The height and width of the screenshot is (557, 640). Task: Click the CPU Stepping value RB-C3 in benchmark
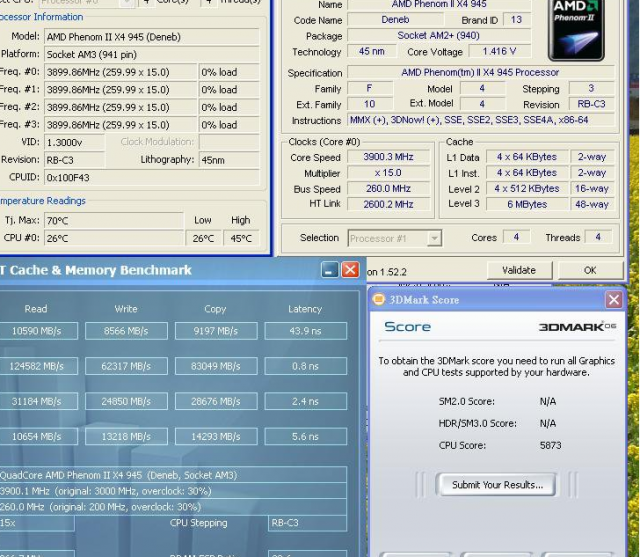coord(307,523)
